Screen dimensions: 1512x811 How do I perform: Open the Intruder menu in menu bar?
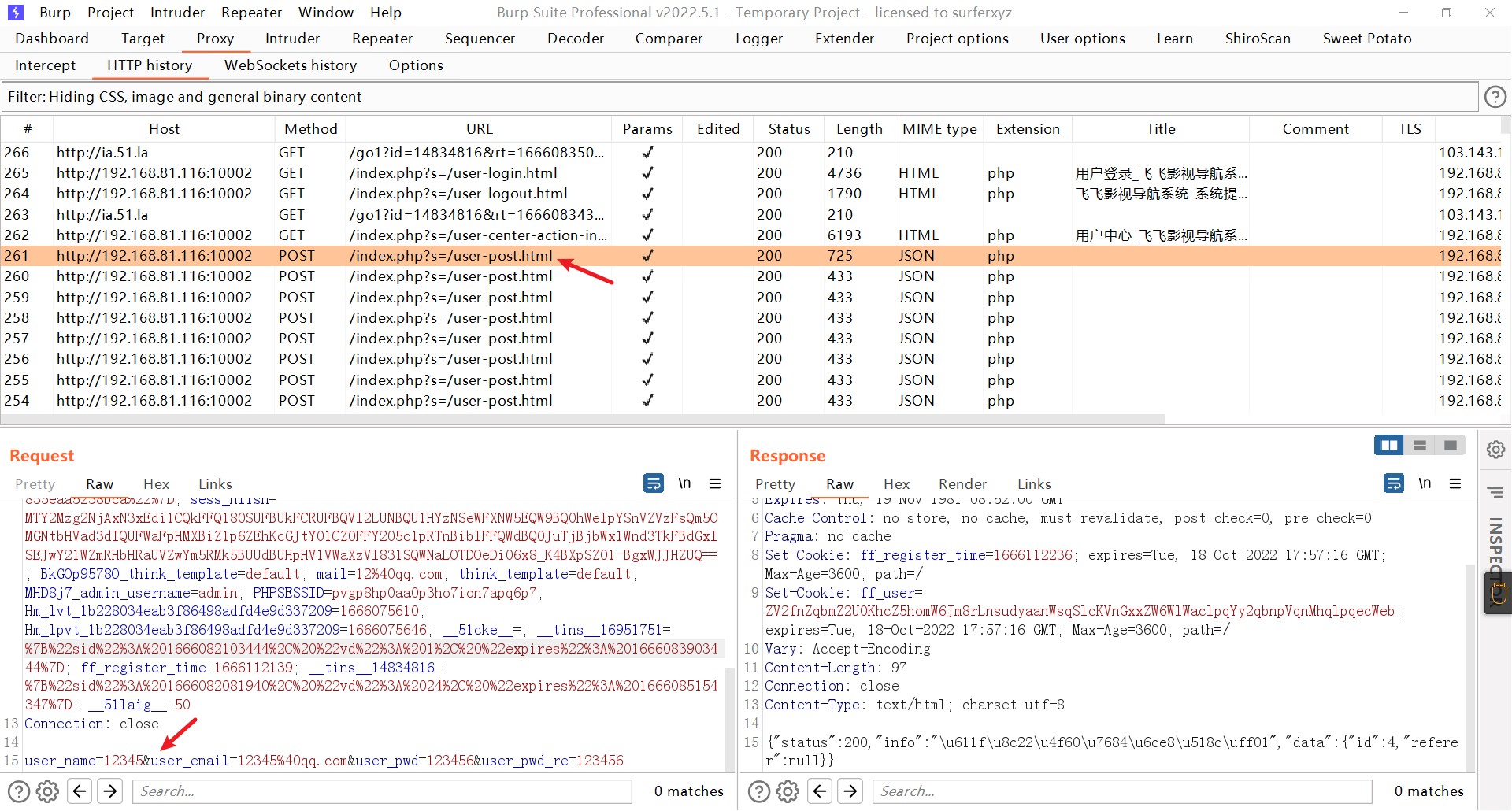(177, 13)
